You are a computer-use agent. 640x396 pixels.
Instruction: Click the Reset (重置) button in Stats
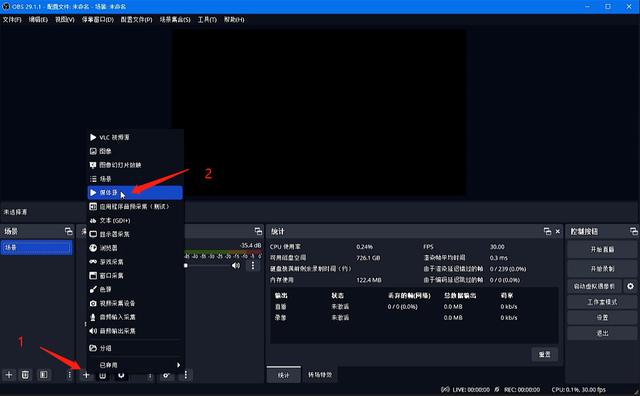pyautogui.click(x=544, y=354)
